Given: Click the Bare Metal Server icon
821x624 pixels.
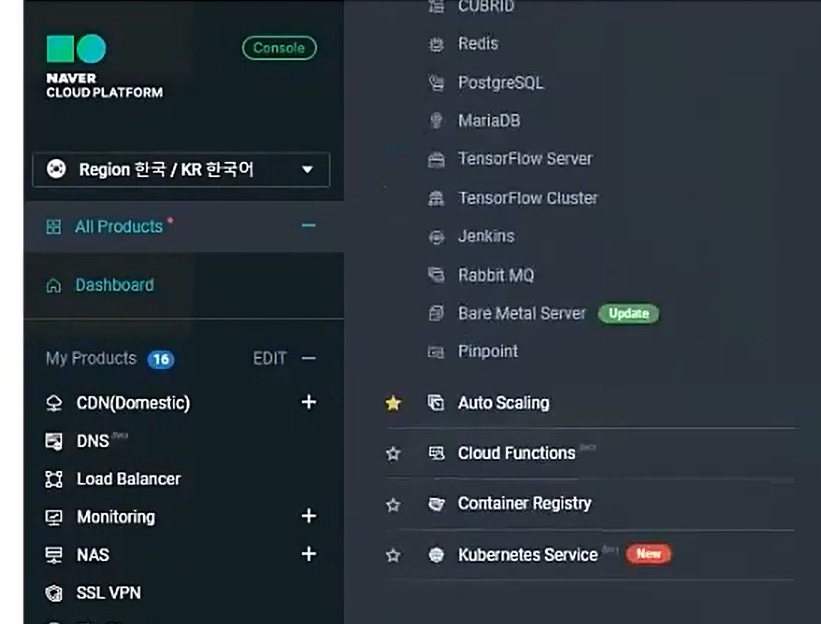Looking at the screenshot, I should click(x=436, y=313).
